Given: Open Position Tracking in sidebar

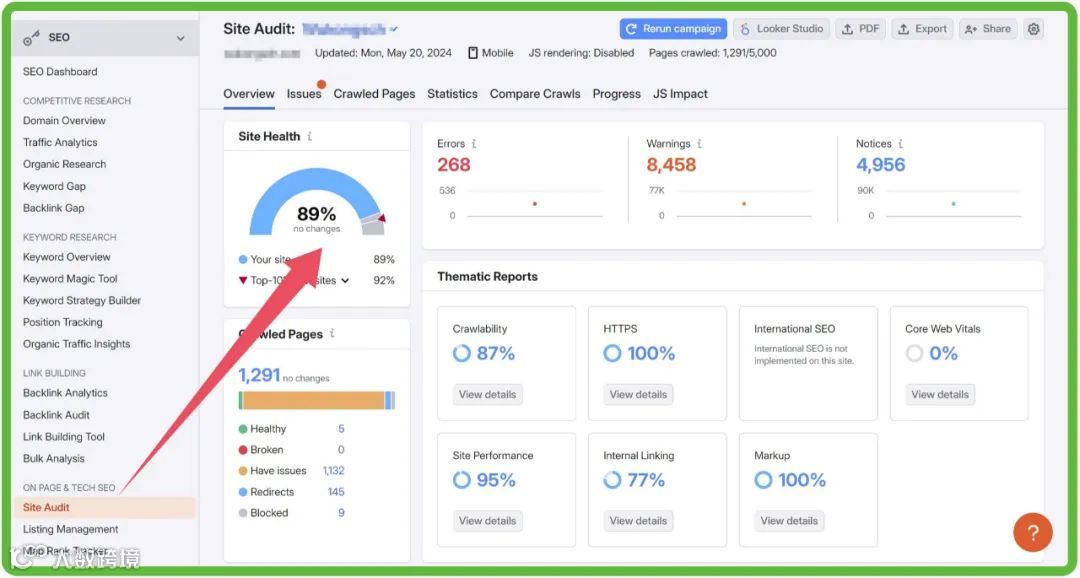Looking at the screenshot, I should pos(62,322).
